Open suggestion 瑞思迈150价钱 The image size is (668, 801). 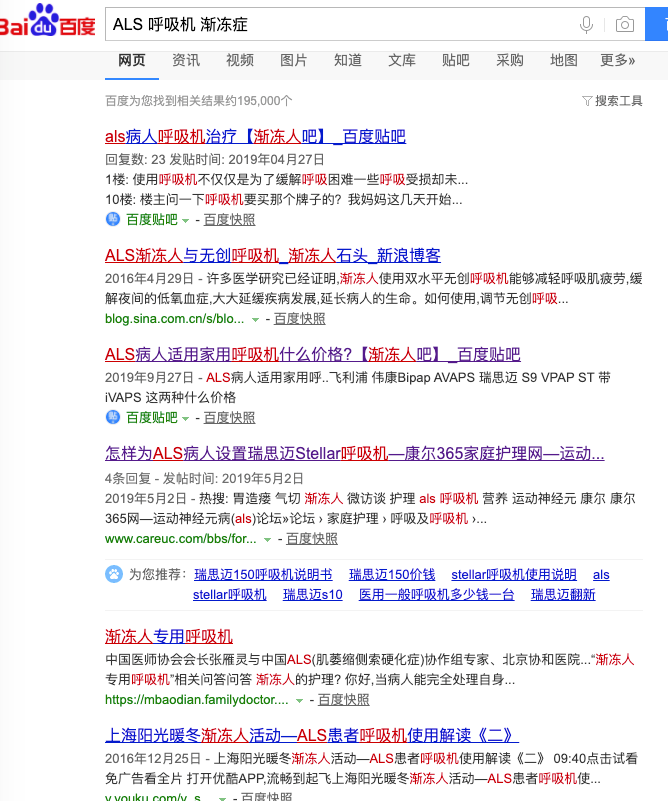pos(392,575)
